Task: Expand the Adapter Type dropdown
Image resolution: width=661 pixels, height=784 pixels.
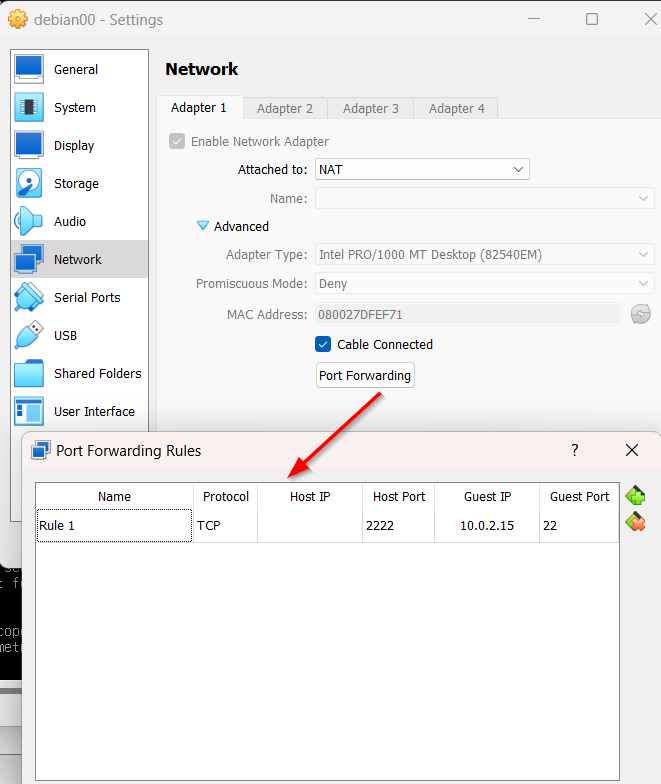Action: pos(485,255)
